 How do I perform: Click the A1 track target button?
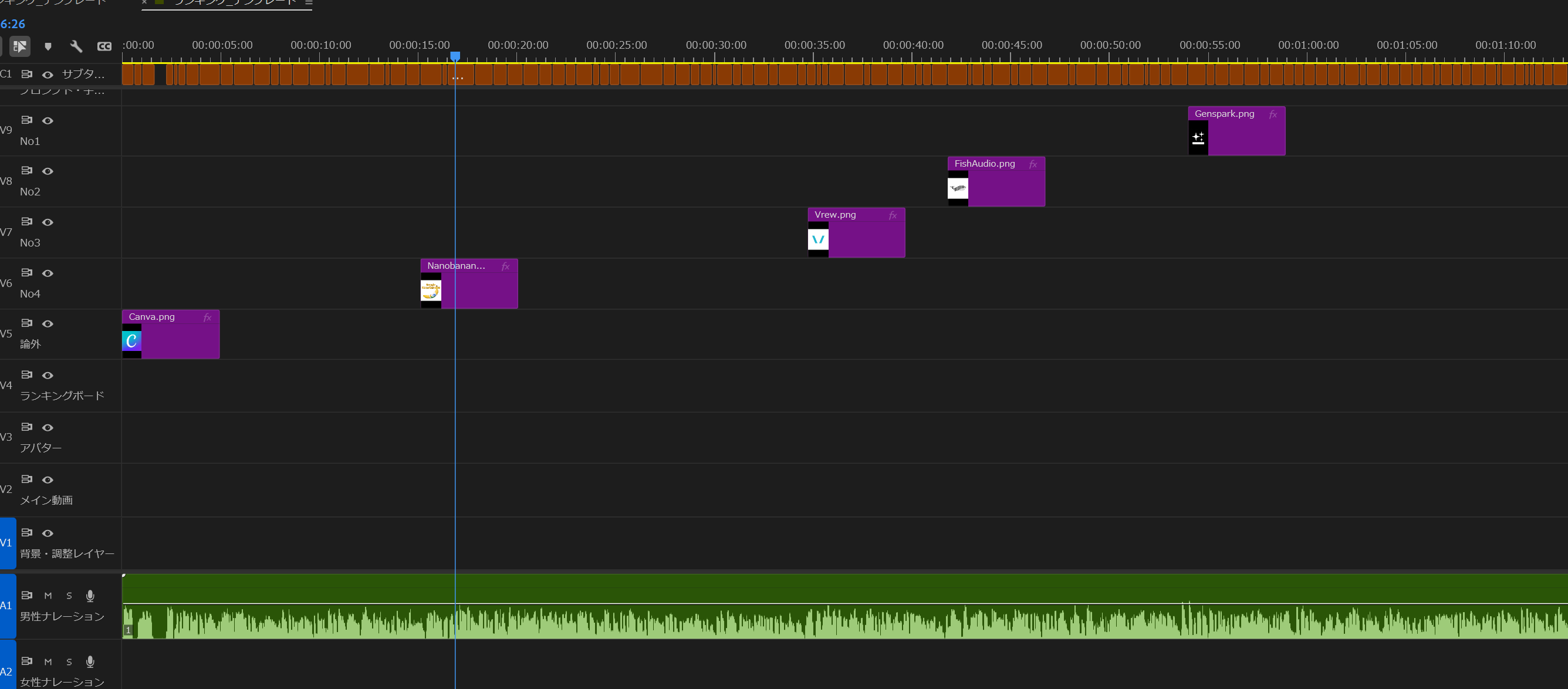(7, 606)
